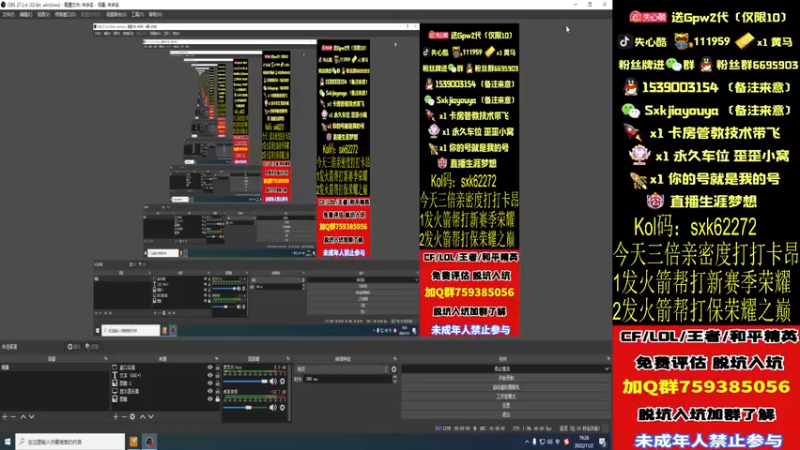800x450 pixels.
Task: Toggle lock on Window Capture source
Action: (217, 367)
